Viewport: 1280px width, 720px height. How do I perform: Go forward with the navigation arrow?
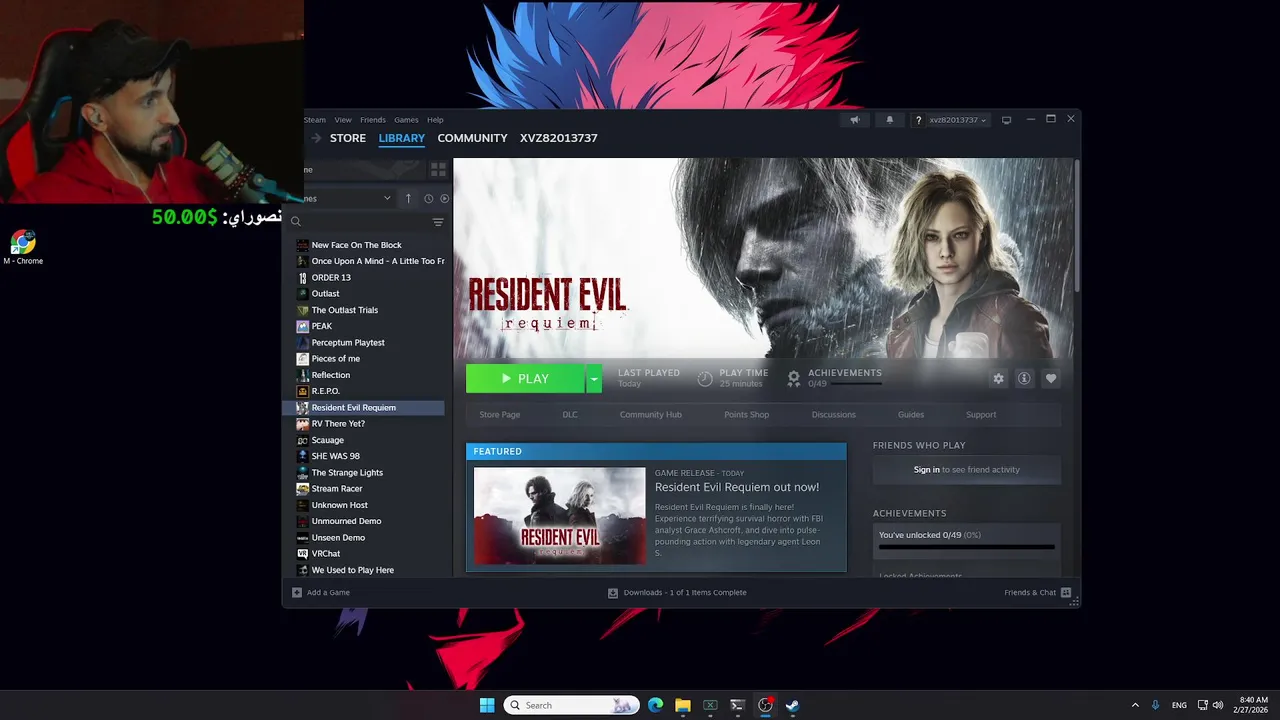click(x=316, y=138)
